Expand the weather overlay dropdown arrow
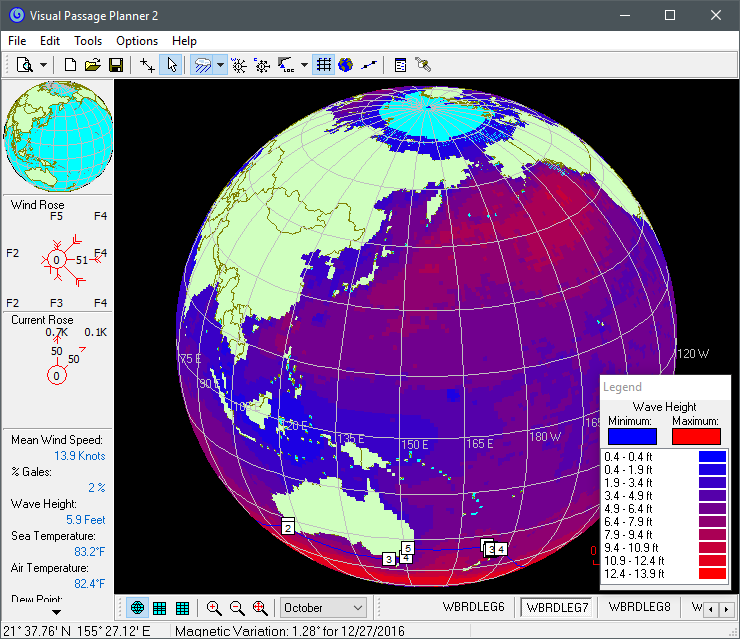 (x=220, y=65)
